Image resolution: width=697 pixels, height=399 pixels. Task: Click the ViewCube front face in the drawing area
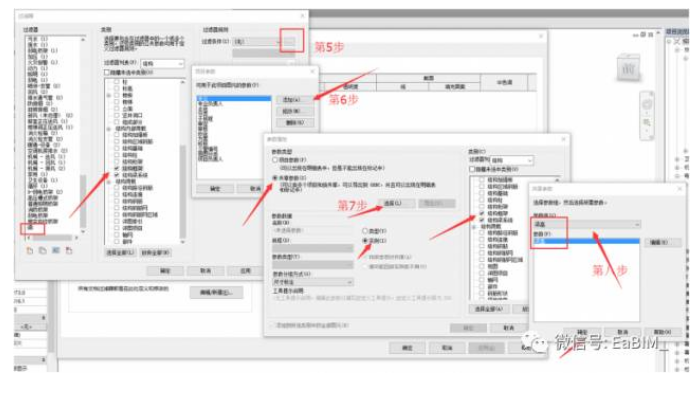[x=629, y=68]
